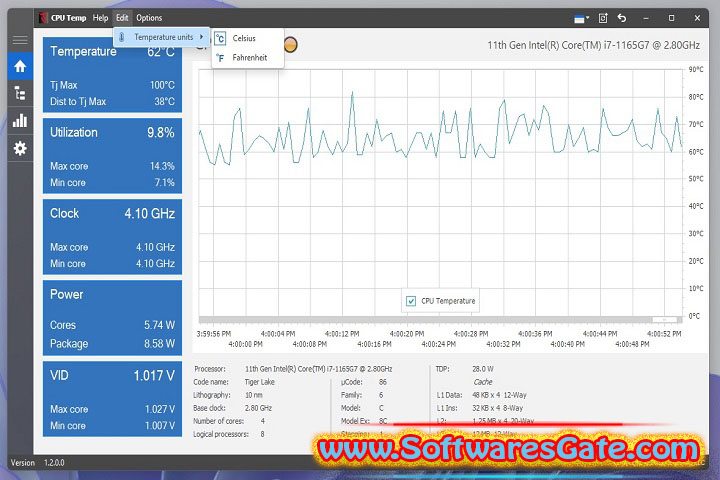Open the tree view sidebar icon

coord(20,93)
